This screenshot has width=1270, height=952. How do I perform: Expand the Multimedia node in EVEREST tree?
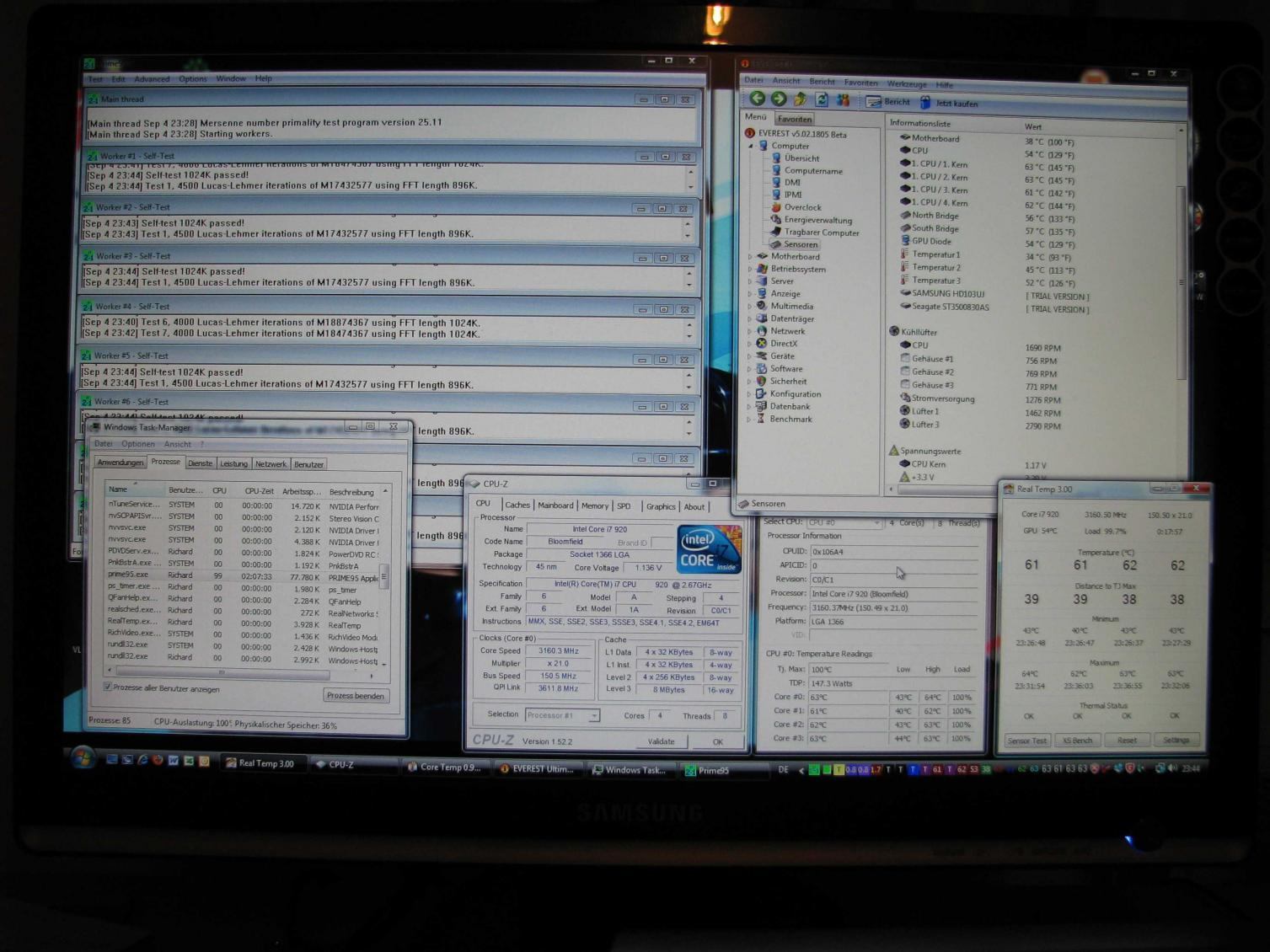pyautogui.click(x=750, y=307)
